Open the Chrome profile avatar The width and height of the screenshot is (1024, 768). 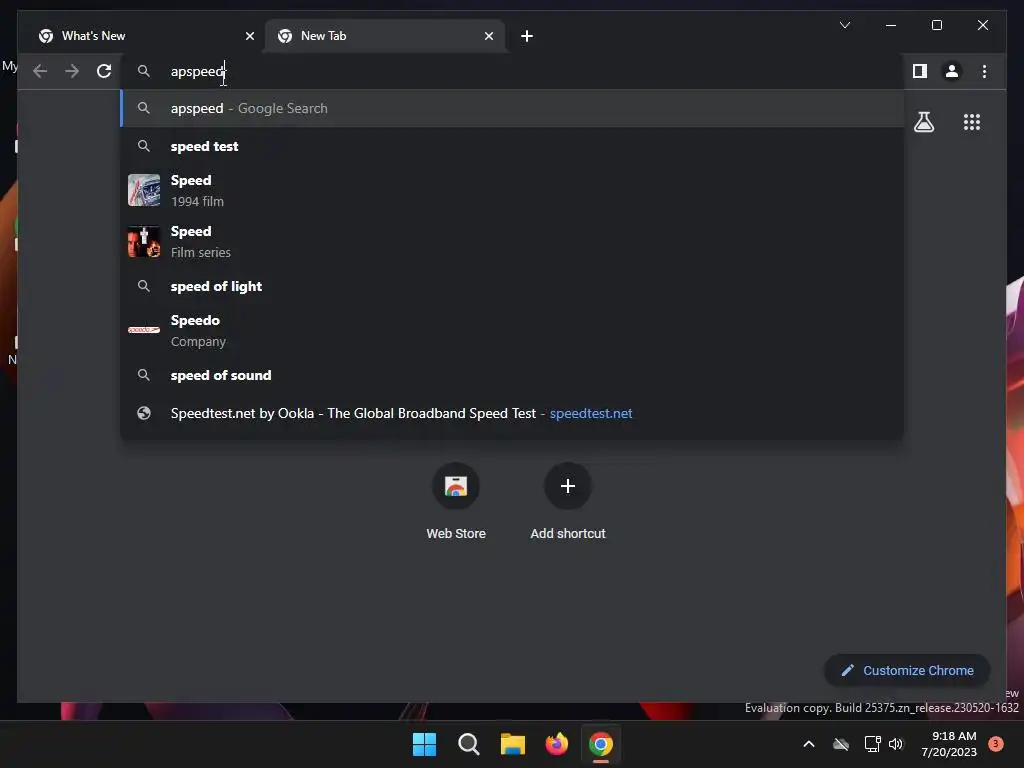[x=952, y=71]
